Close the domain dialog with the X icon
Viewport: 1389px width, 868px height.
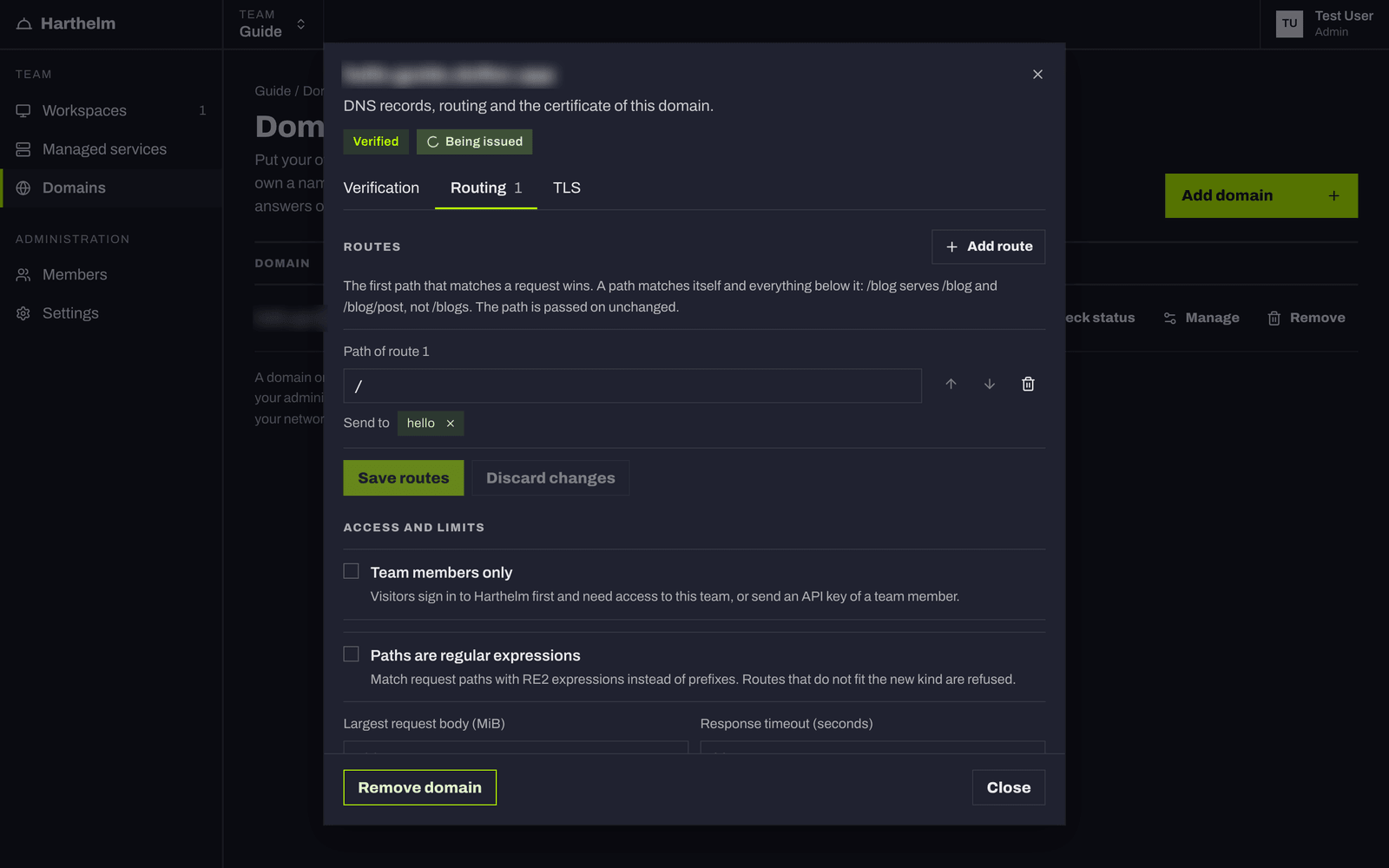[x=1037, y=75]
